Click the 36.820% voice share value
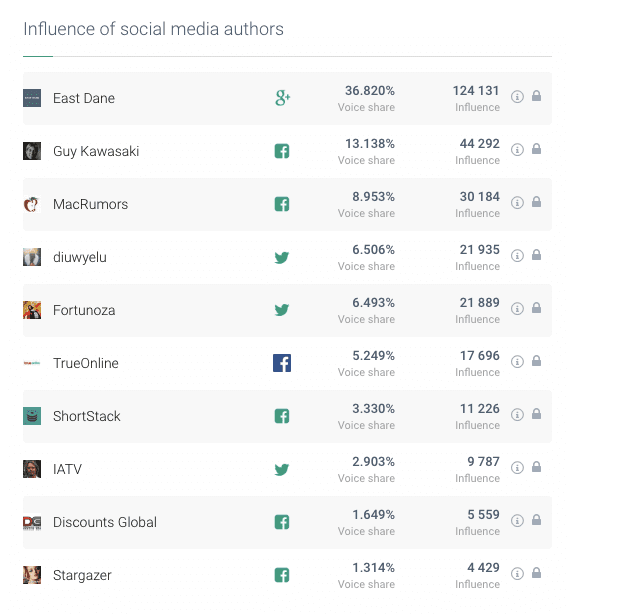Viewport: 622px width, 614px height. (370, 91)
